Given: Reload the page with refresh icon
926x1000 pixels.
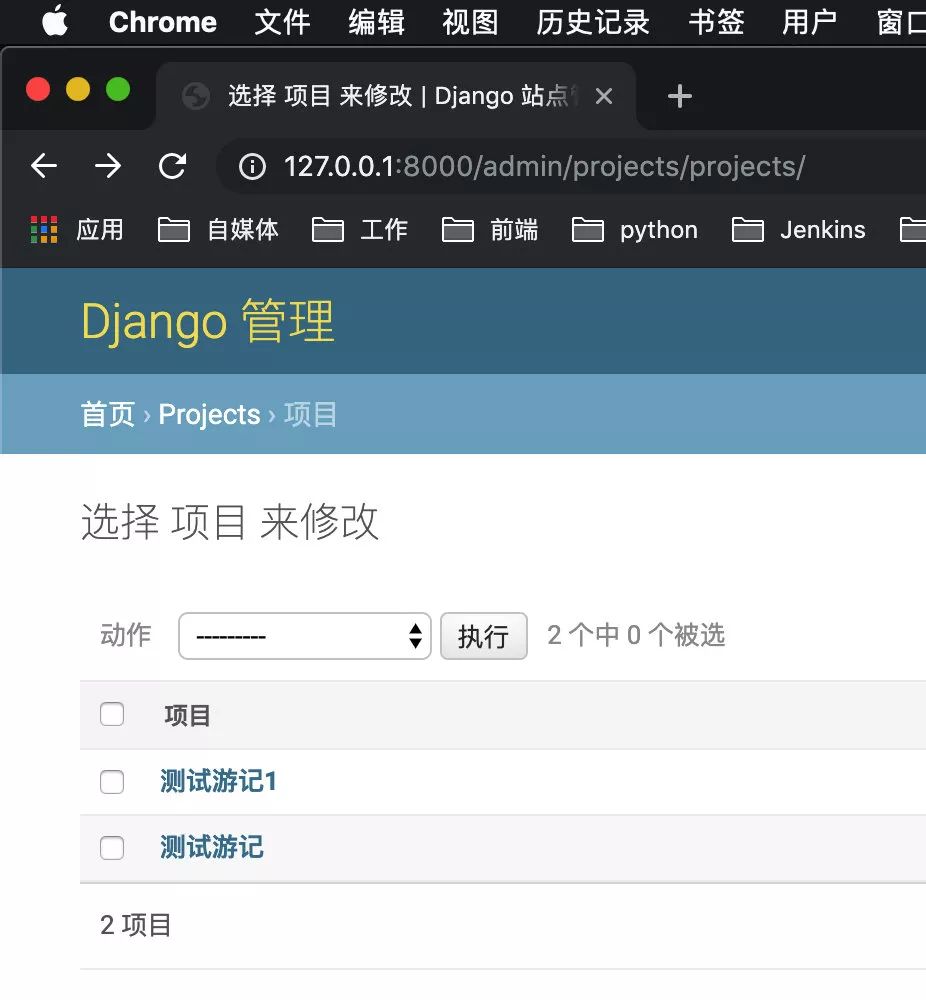Looking at the screenshot, I should click(x=173, y=166).
